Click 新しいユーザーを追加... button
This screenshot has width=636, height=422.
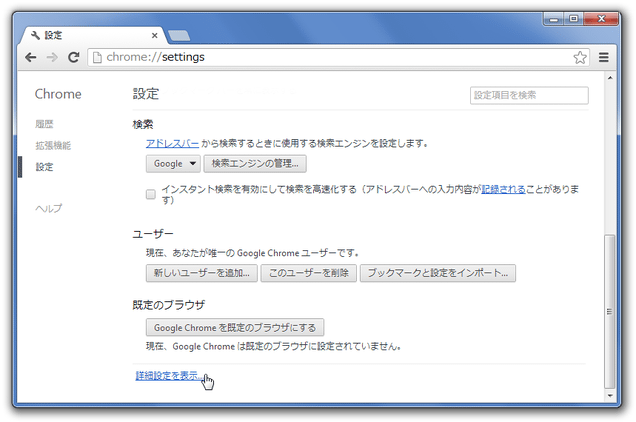pyautogui.click(x=202, y=273)
